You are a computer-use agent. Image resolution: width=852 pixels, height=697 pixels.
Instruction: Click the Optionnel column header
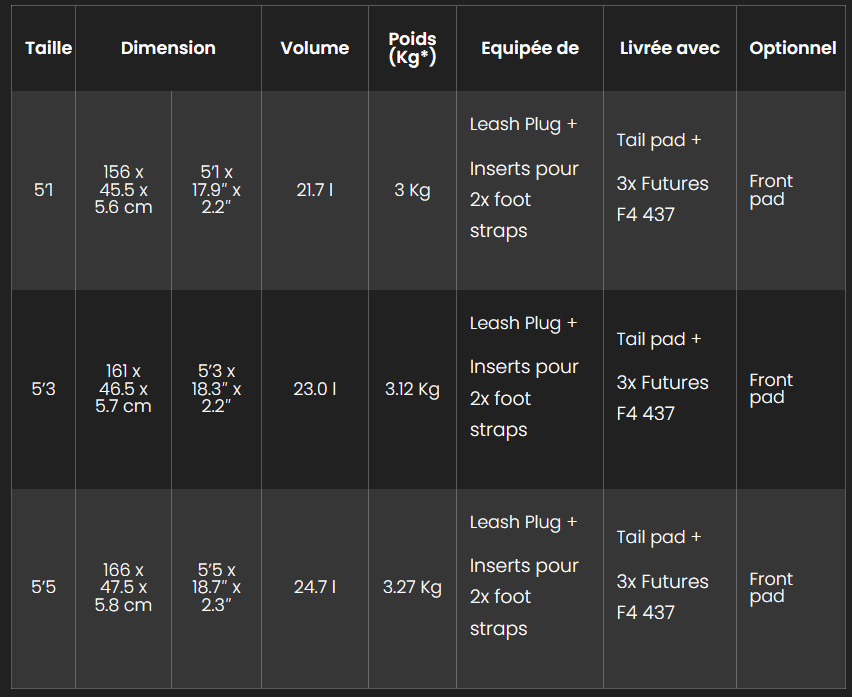[792, 48]
